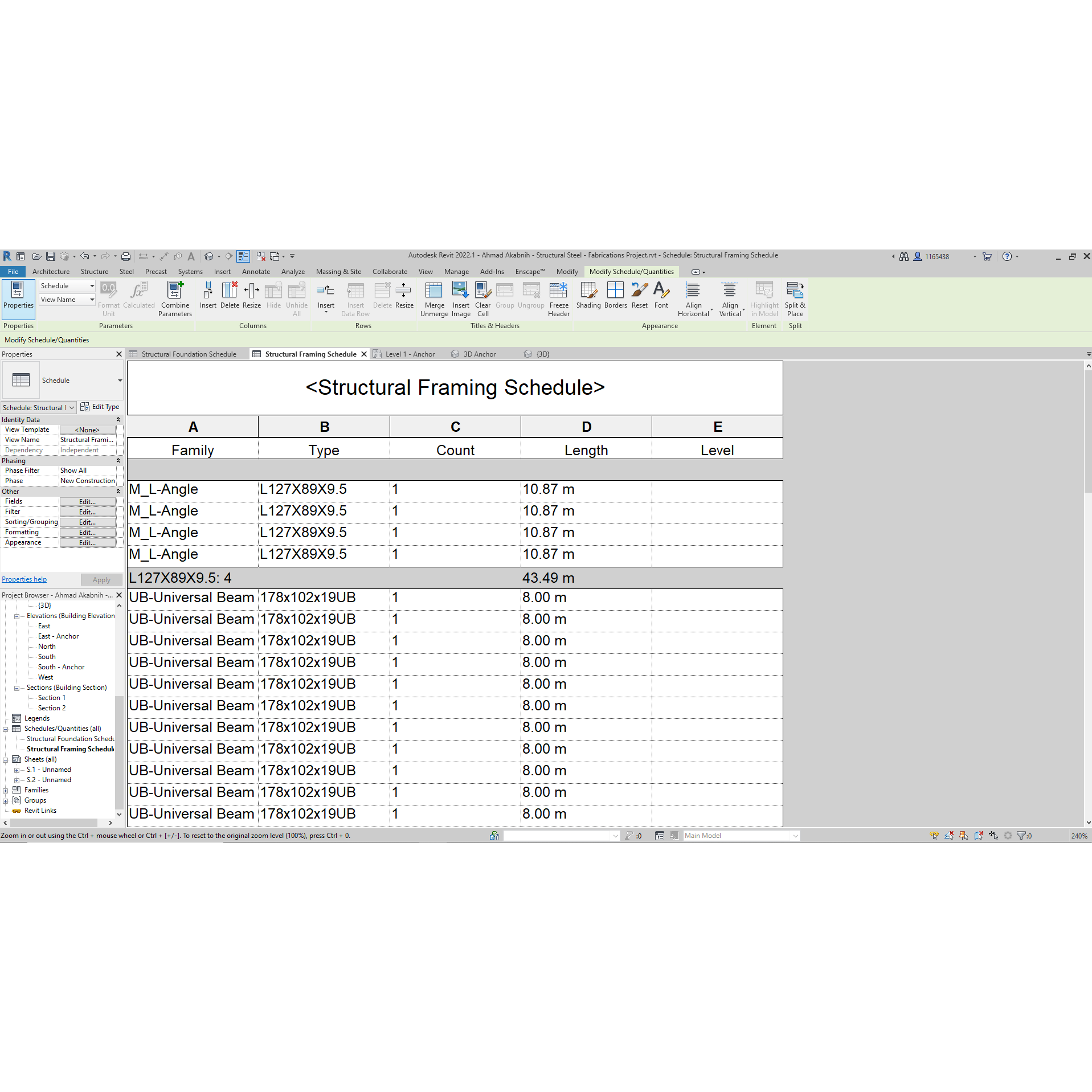The width and height of the screenshot is (1092, 1092).
Task: Click Edit button for Sorting/Grouping
Action: [87, 522]
